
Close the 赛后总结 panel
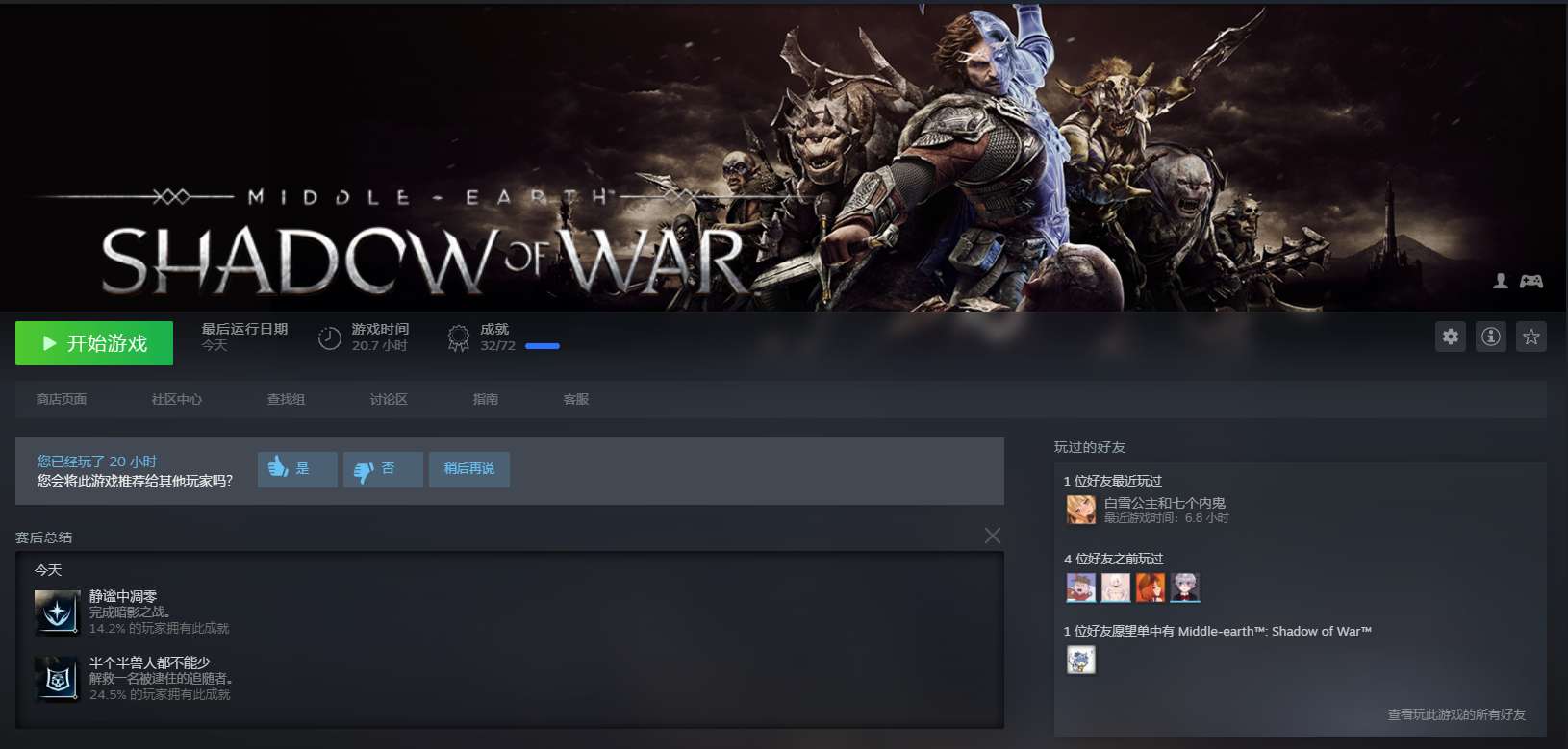(x=993, y=536)
